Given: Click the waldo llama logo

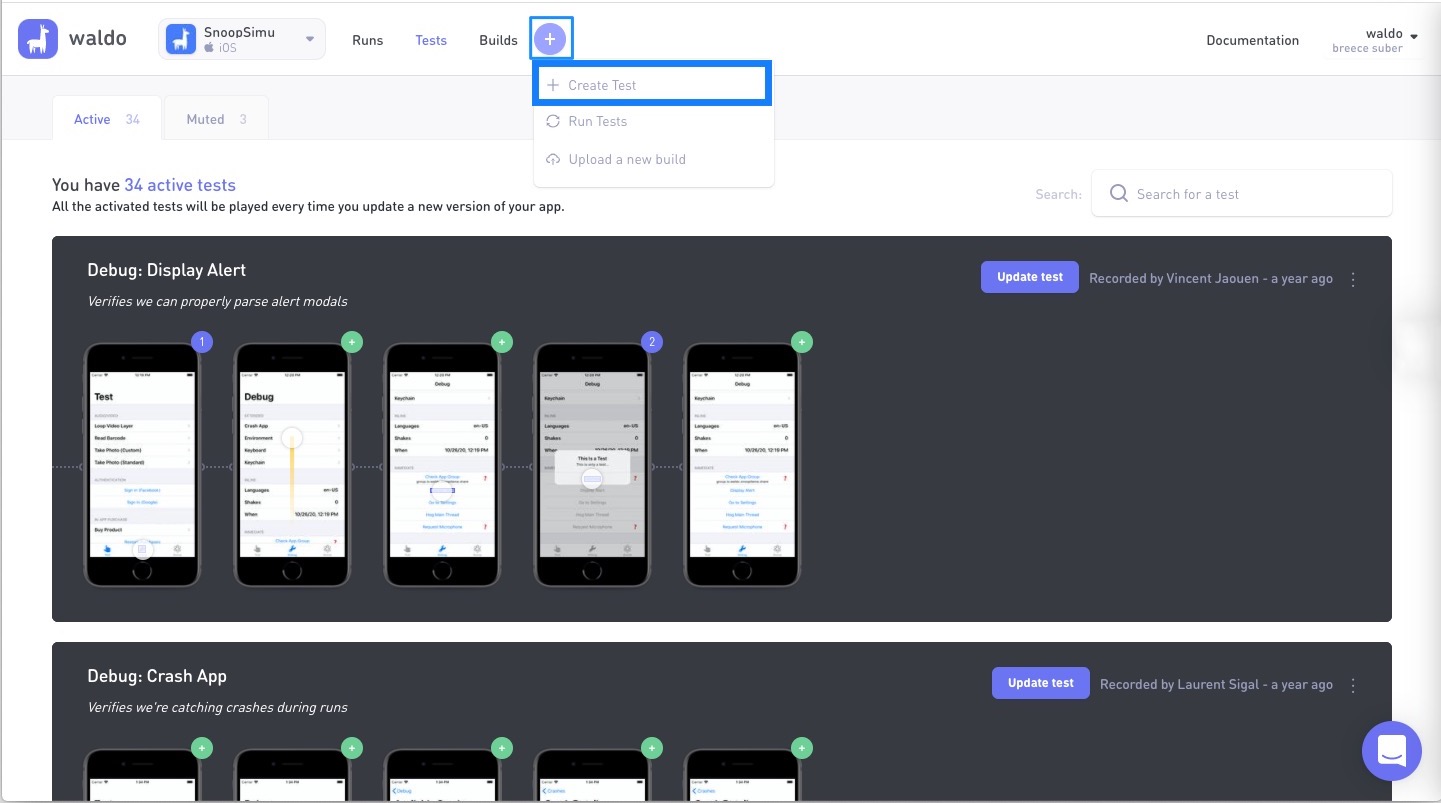Looking at the screenshot, I should click(38, 39).
